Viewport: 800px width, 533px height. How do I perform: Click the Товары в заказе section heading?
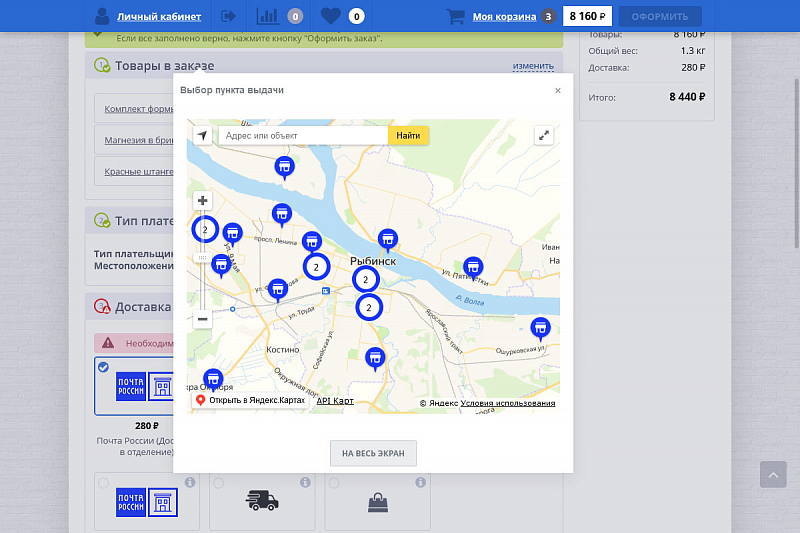[164, 66]
